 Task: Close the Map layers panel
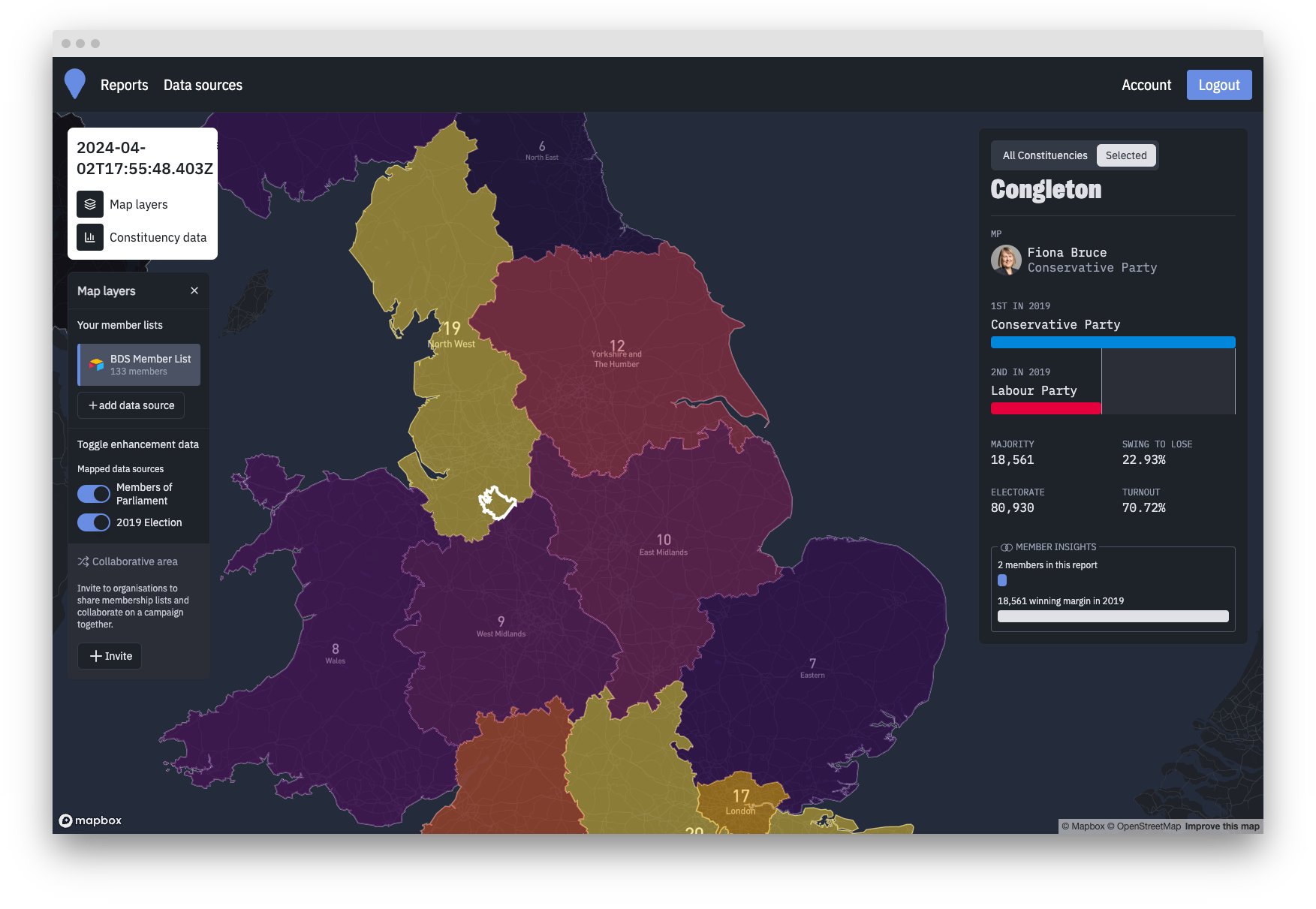click(194, 290)
